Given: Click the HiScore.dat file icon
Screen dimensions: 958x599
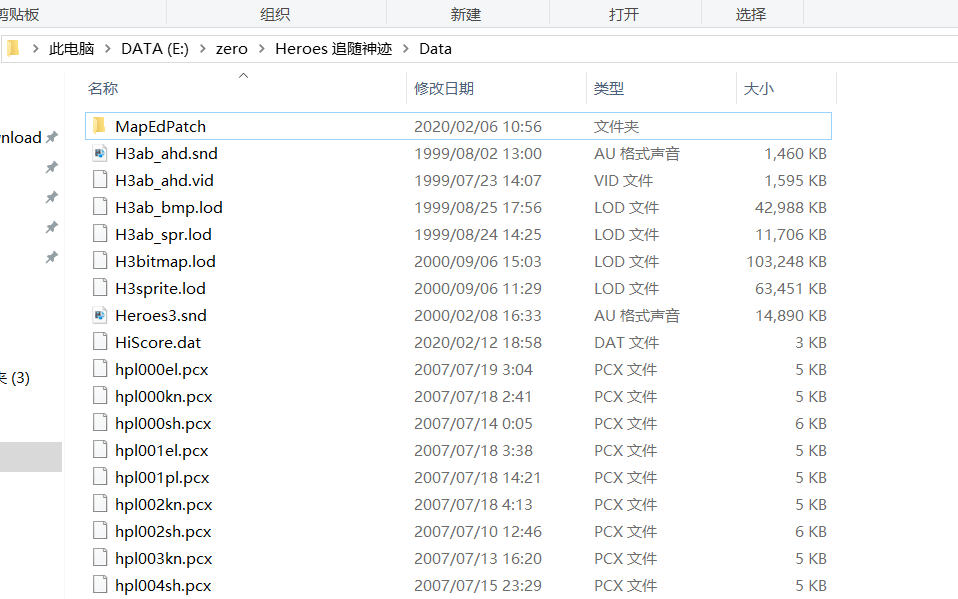Looking at the screenshot, I should [100, 342].
